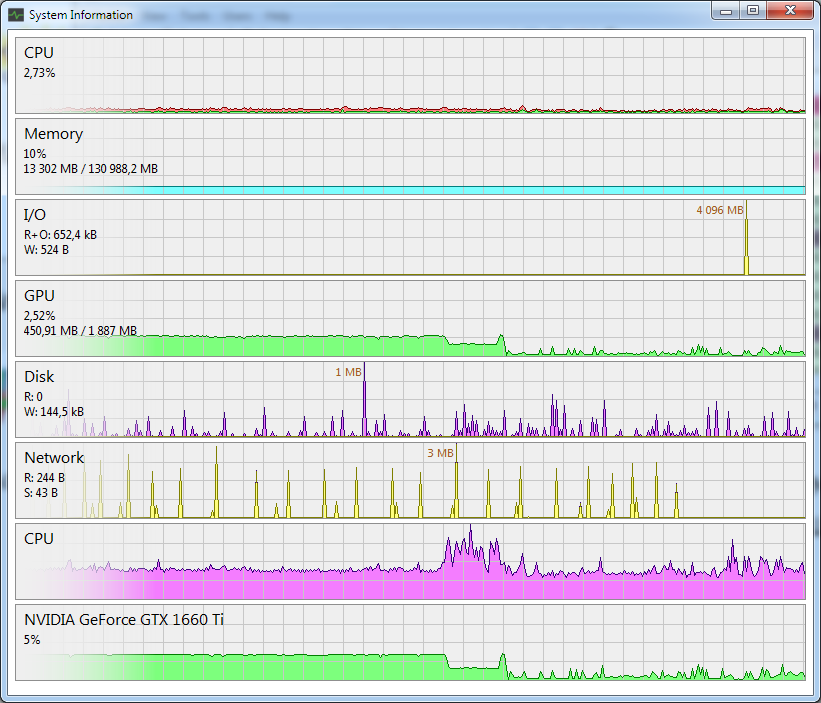Select the Disk activity graph panel
Viewport: 821px width, 703px height.
coord(410,399)
